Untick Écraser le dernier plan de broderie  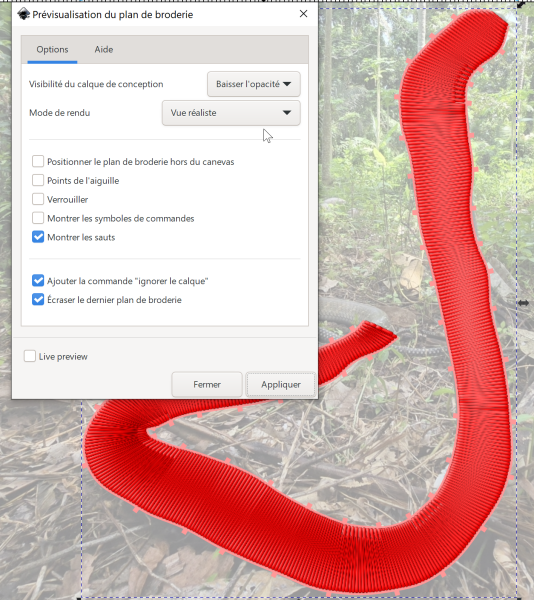click(x=38, y=300)
